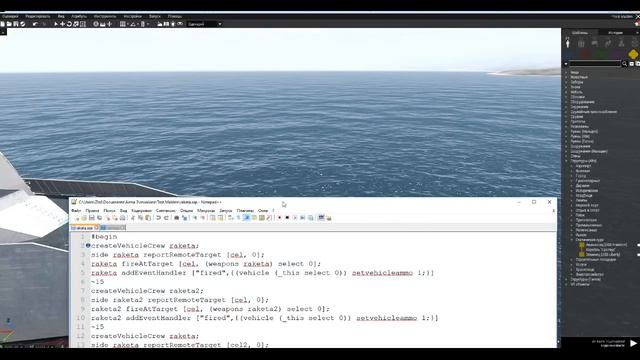Click the Save icon in Notepad++ toolbar

click(x=91, y=218)
